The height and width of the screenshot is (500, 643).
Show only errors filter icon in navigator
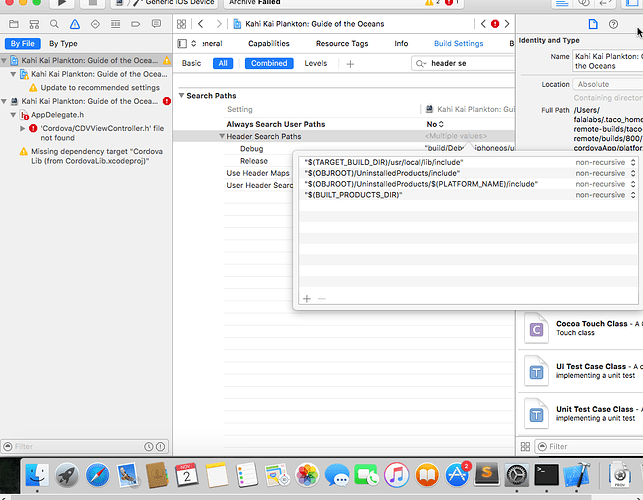[x=161, y=446]
